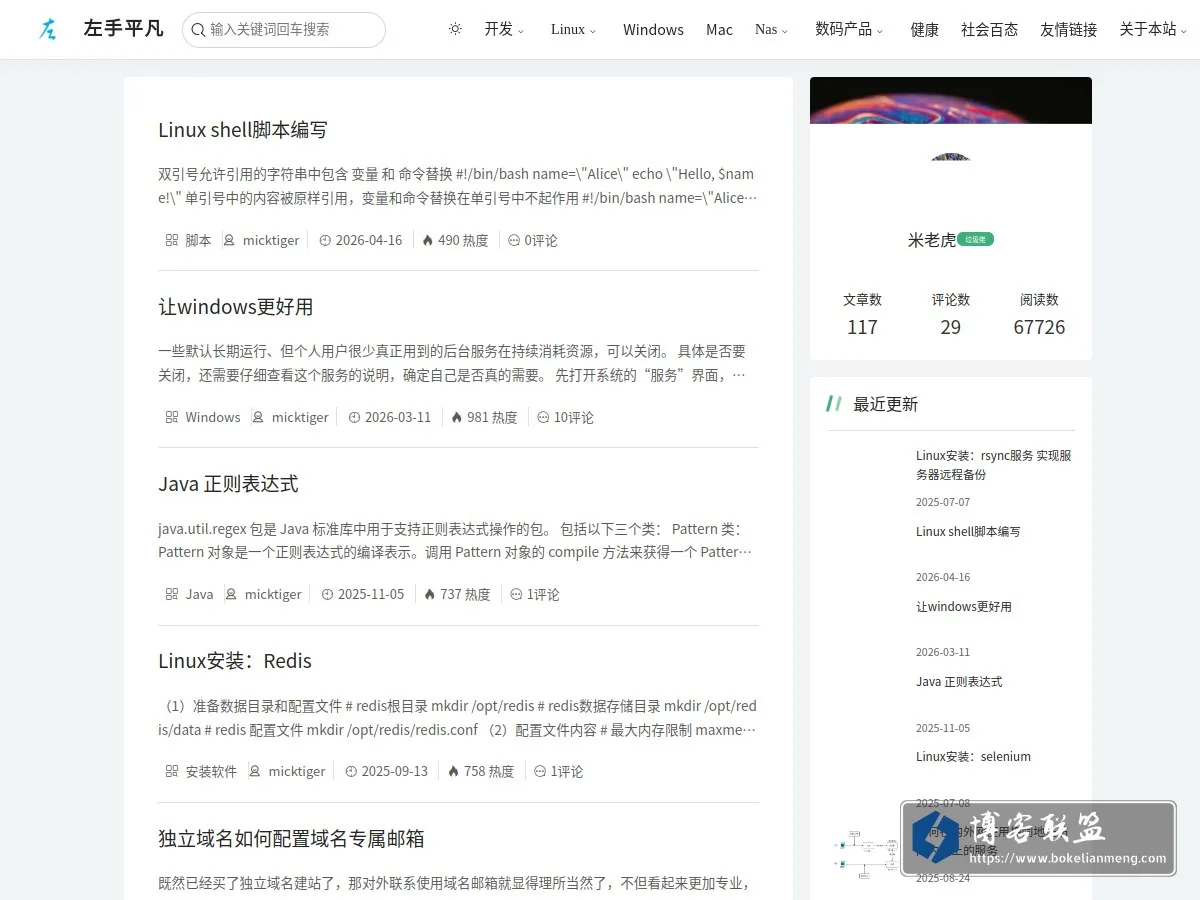Click the category icon beside Windows tag
This screenshot has height=900, width=1200.
[x=172, y=417]
